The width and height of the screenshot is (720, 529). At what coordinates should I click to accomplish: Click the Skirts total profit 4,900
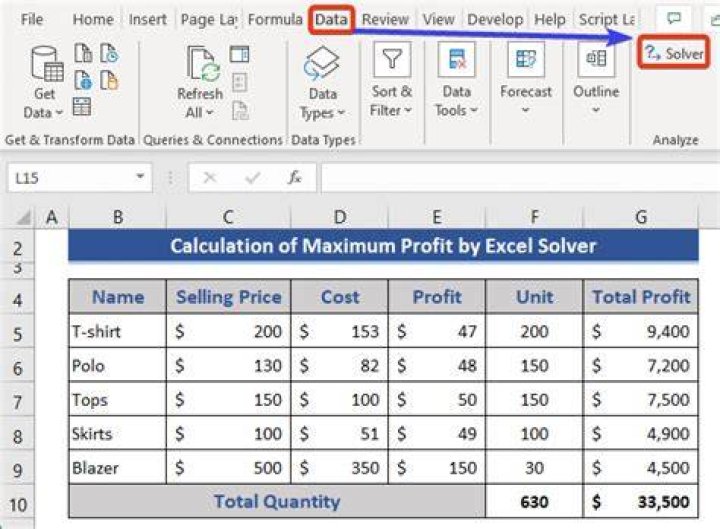pyautogui.click(x=641, y=433)
